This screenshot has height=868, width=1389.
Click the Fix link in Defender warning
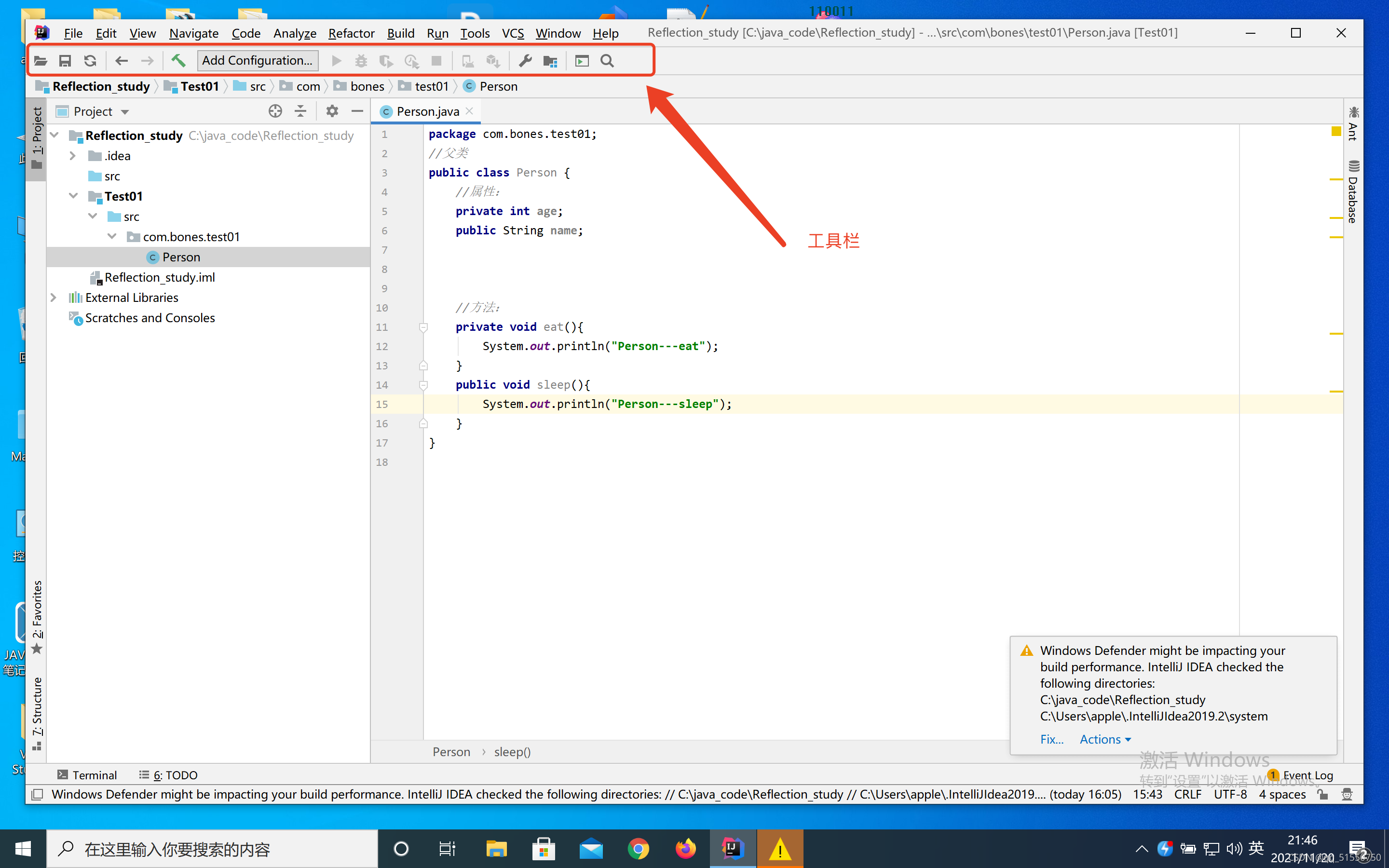(1050, 739)
